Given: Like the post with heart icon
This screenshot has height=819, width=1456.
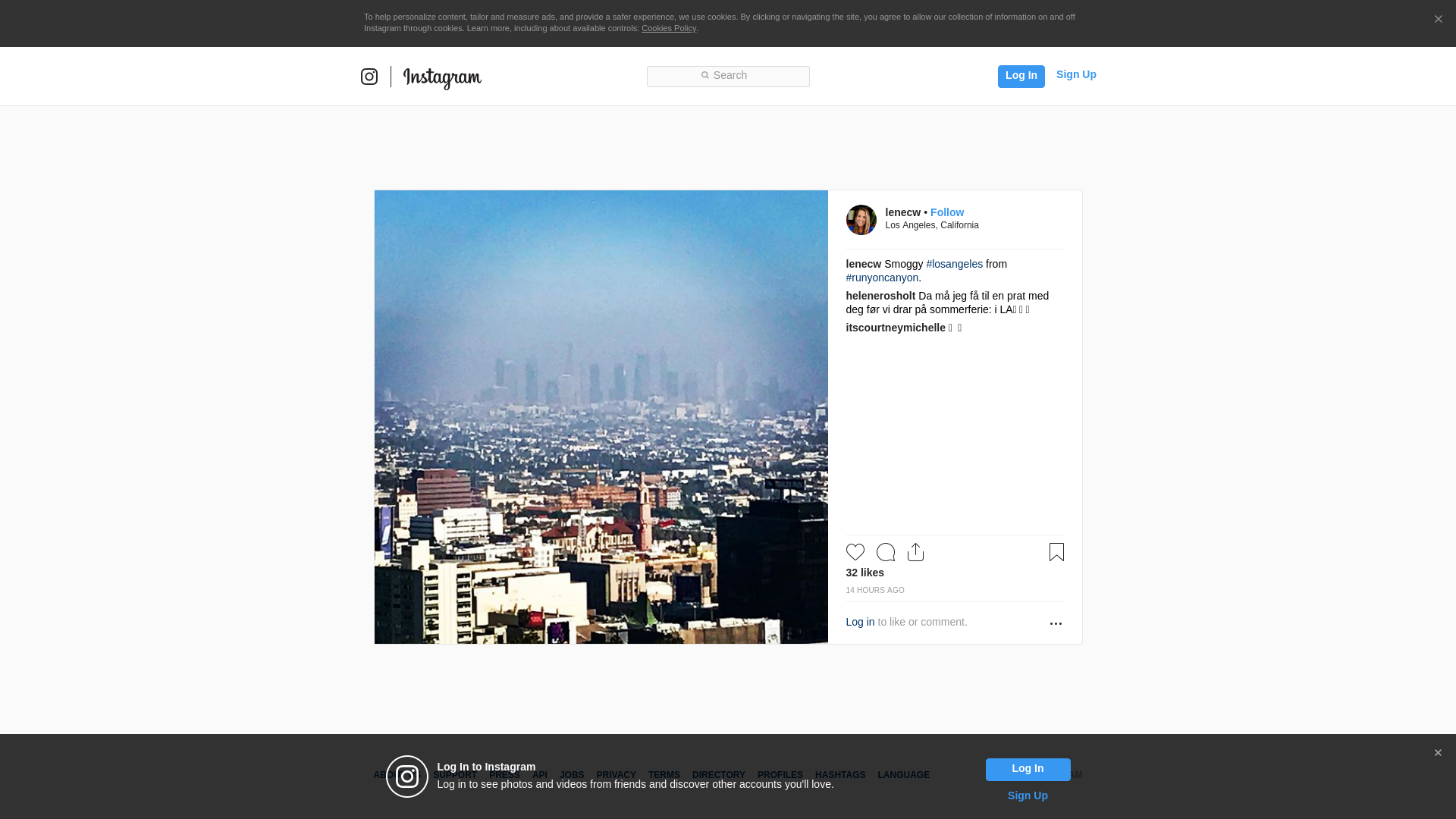Looking at the screenshot, I should click(x=855, y=552).
